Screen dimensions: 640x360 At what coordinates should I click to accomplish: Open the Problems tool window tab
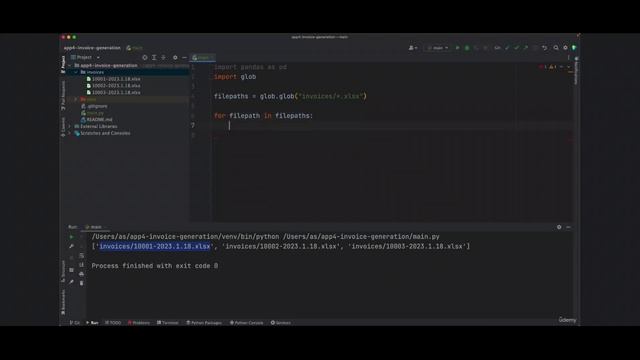pos(139,322)
